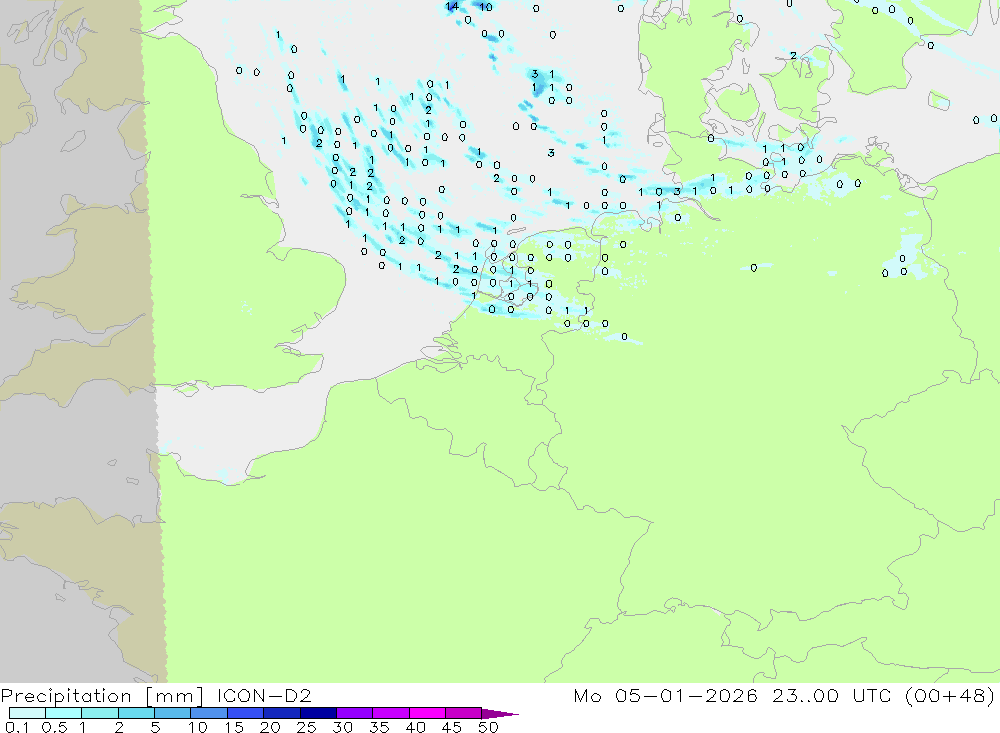The height and width of the screenshot is (733, 1000).
Task: Pick the 10–15 mm legend color box
Action: click(209, 713)
